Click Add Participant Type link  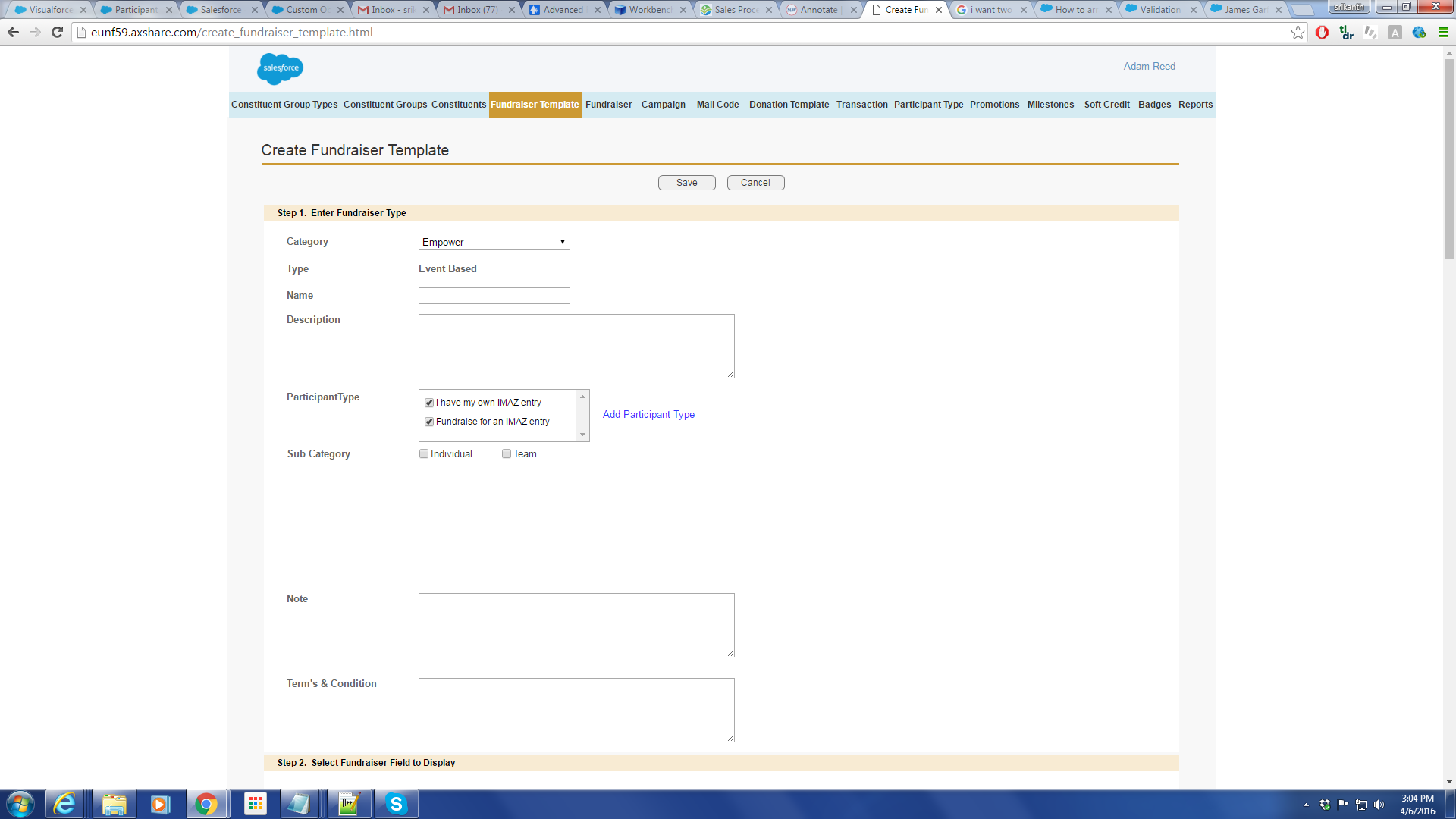pos(648,414)
